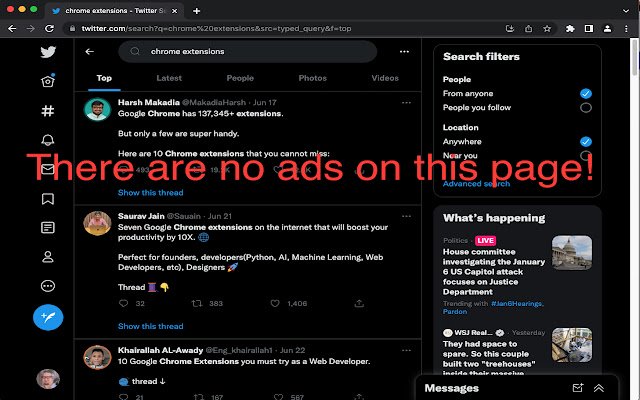Open Lists icon in sidebar
640x400 pixels.
[x=48, y=228]
